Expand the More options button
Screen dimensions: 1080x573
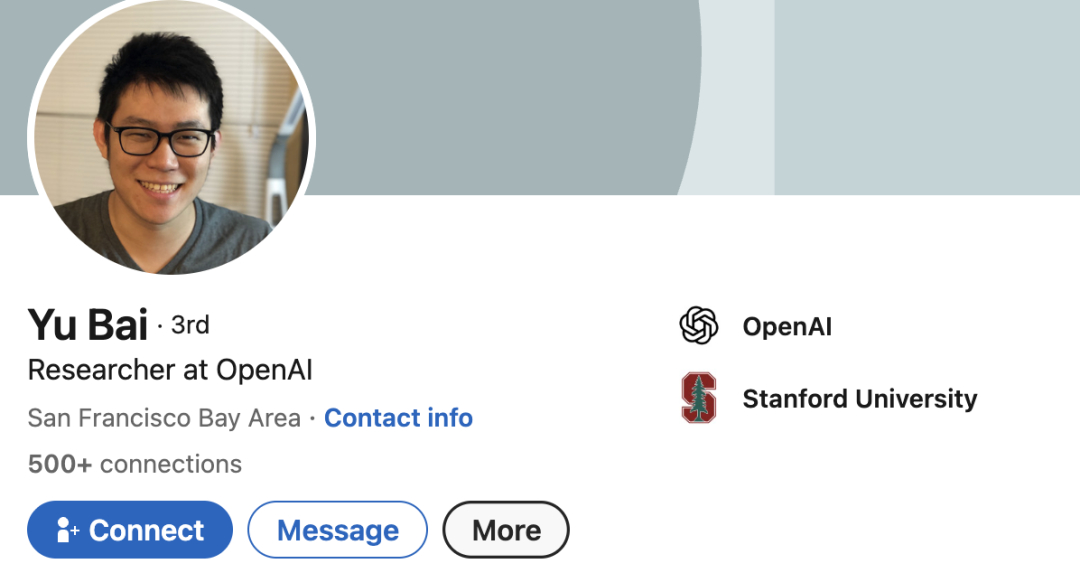click(x=506, y=530)
